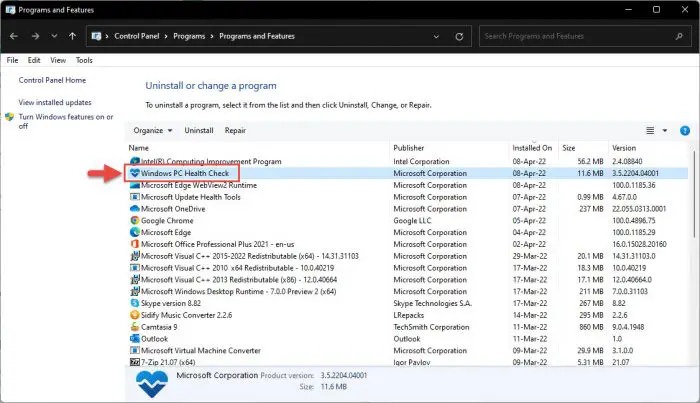Focus the Search Programs and Features box
Viewport: 700px width, 403px height.
(584, 36)
